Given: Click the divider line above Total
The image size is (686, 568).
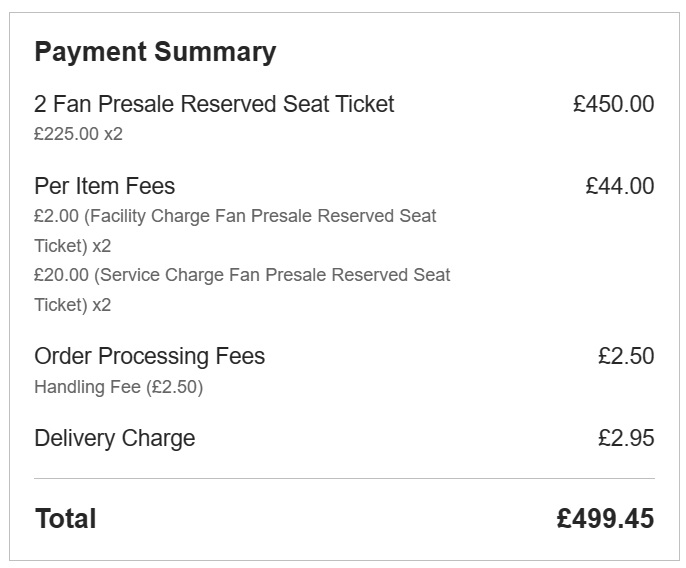Looking at the screenshot, I should pyautogui.click(x=344, y=478).
